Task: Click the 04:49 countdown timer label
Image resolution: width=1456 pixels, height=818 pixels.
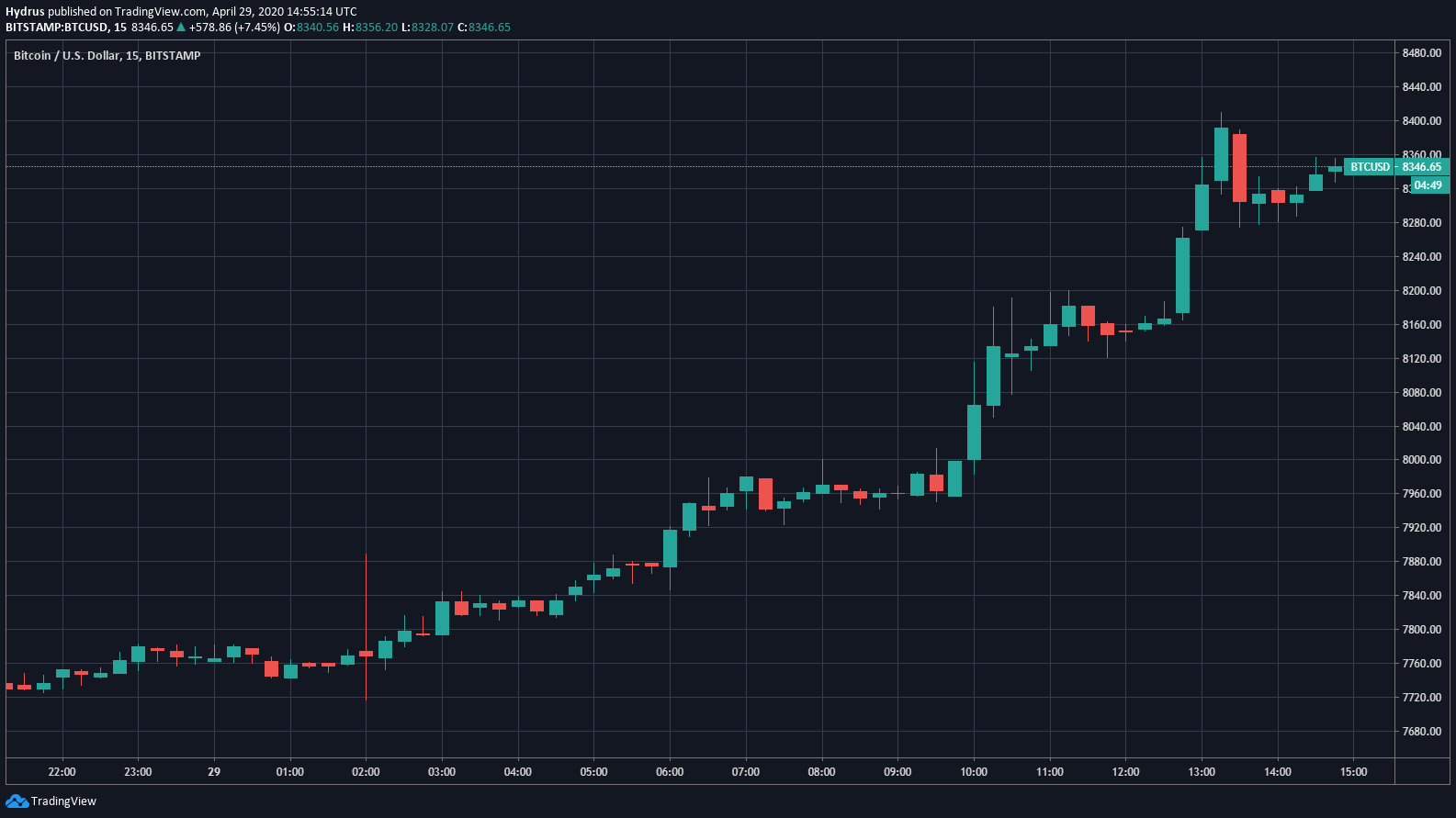Action: click(x=1428, y=185)
